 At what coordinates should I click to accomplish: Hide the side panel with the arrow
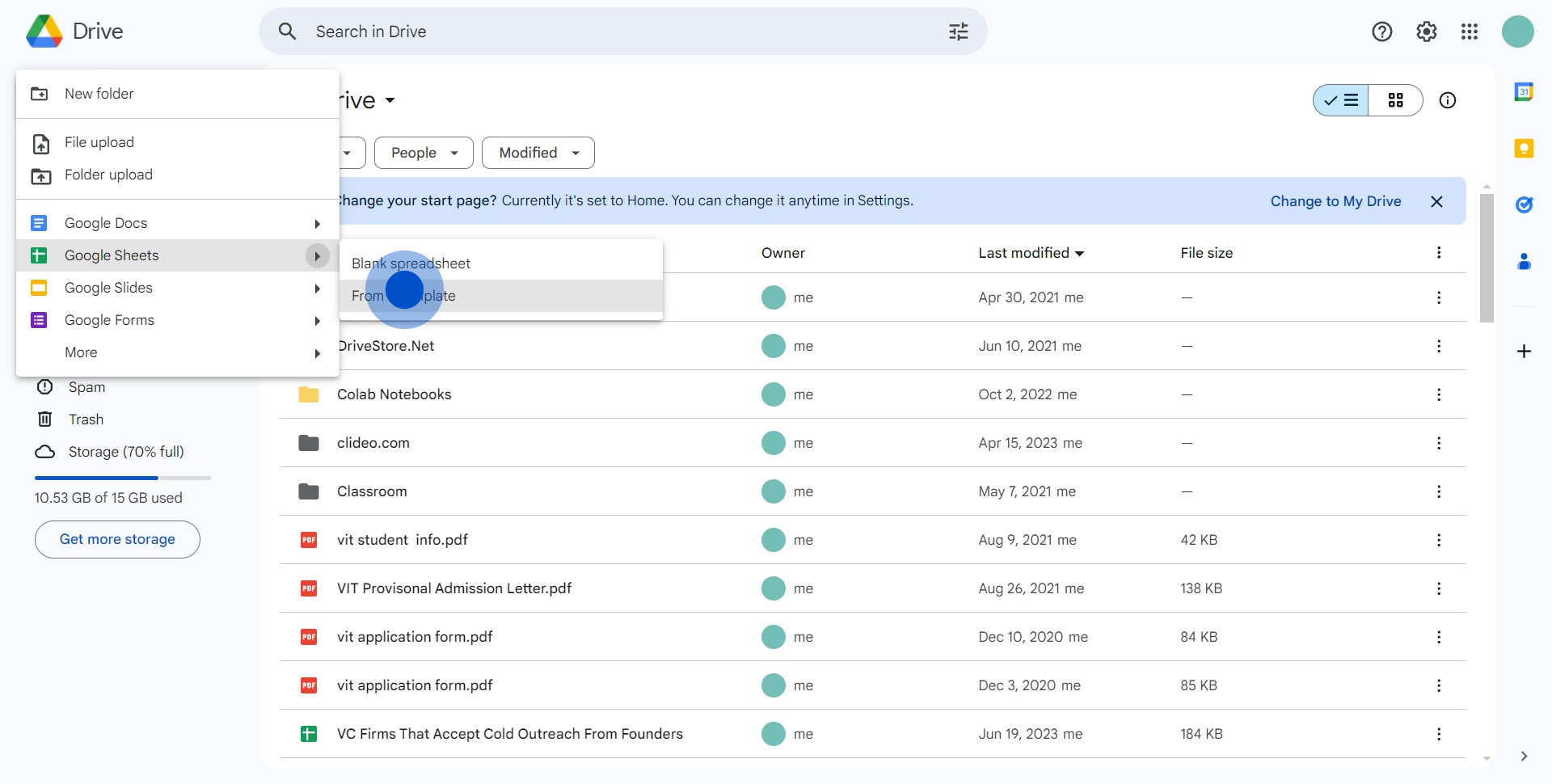click(1524, 757)
